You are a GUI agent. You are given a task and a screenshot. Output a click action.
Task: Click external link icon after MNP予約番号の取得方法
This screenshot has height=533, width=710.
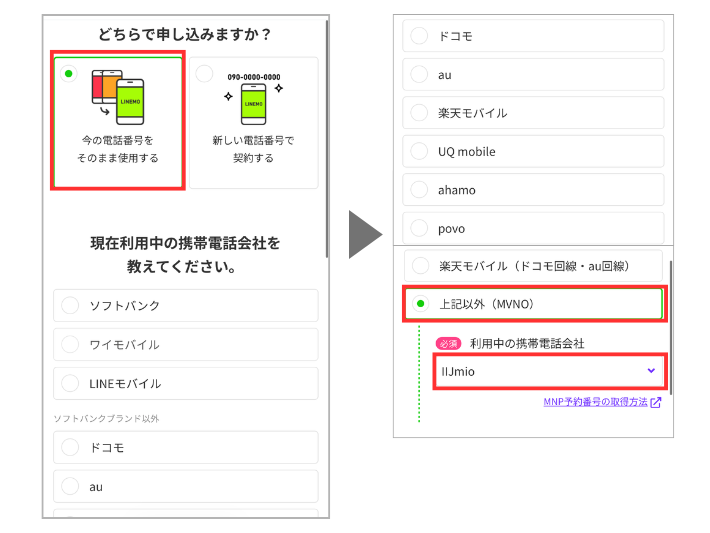click(656, 402)
